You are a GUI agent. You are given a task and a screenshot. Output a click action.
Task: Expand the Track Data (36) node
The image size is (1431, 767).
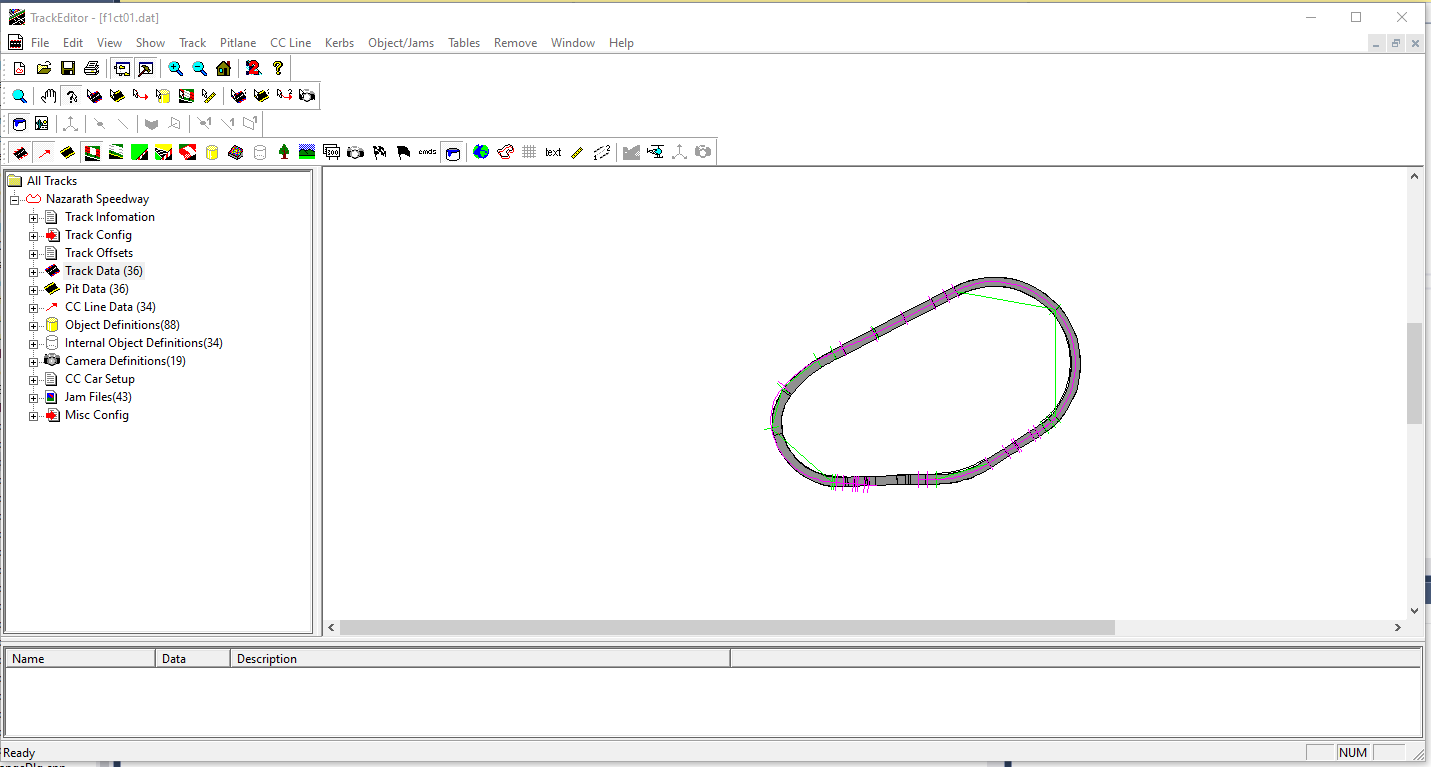point(33,271)
